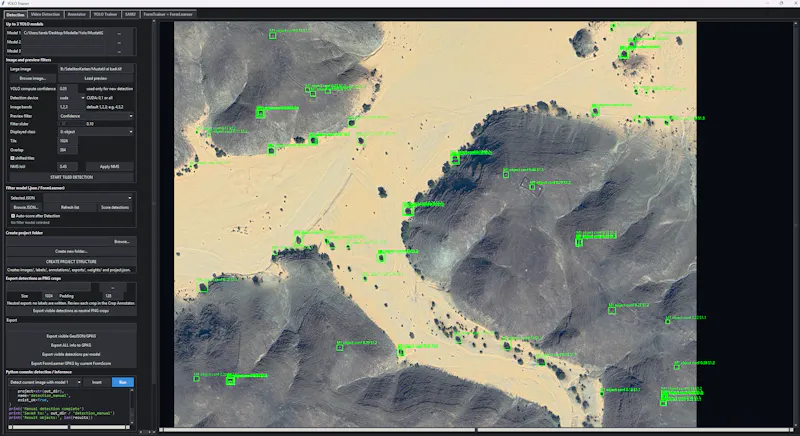This screenshot has height=436, width=800.
Task: Click the Browse JSON... button
Action: coord(26,208)
